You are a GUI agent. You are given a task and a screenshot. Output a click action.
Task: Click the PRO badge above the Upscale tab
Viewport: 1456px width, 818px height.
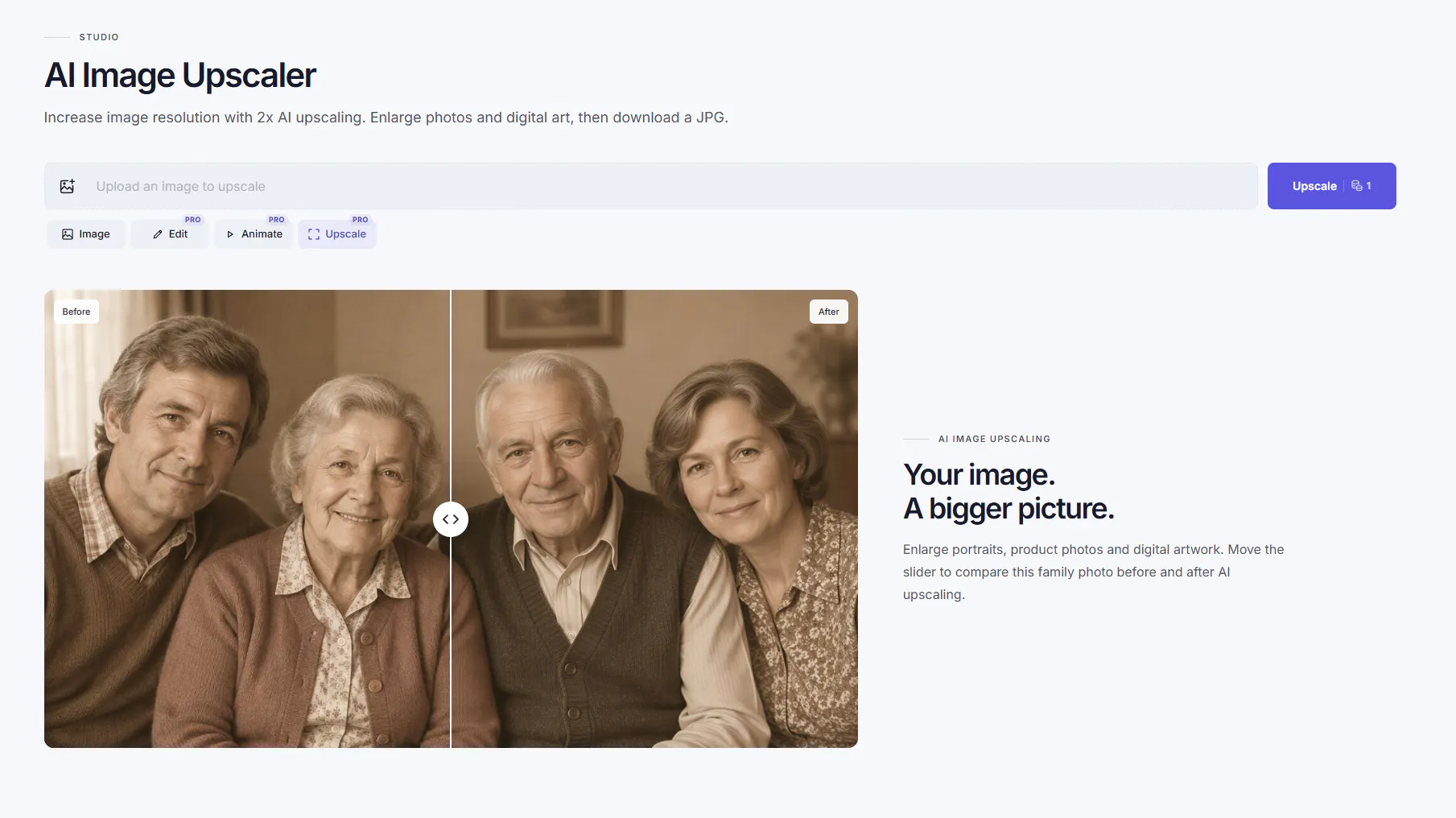point(360,220)
